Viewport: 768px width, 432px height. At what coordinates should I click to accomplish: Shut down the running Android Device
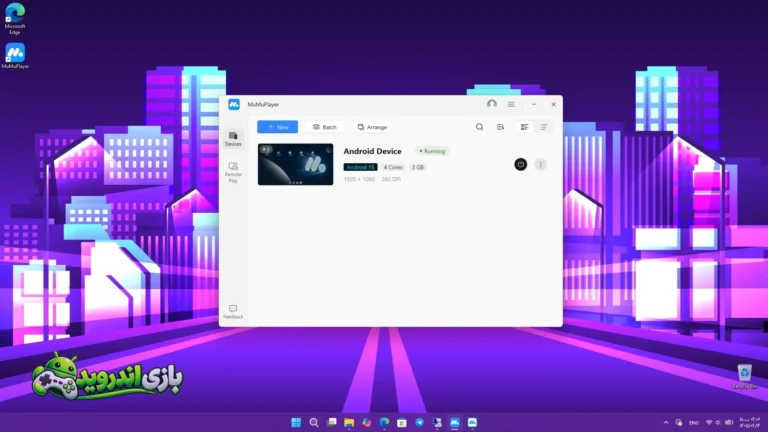click(x=521, y=165)
